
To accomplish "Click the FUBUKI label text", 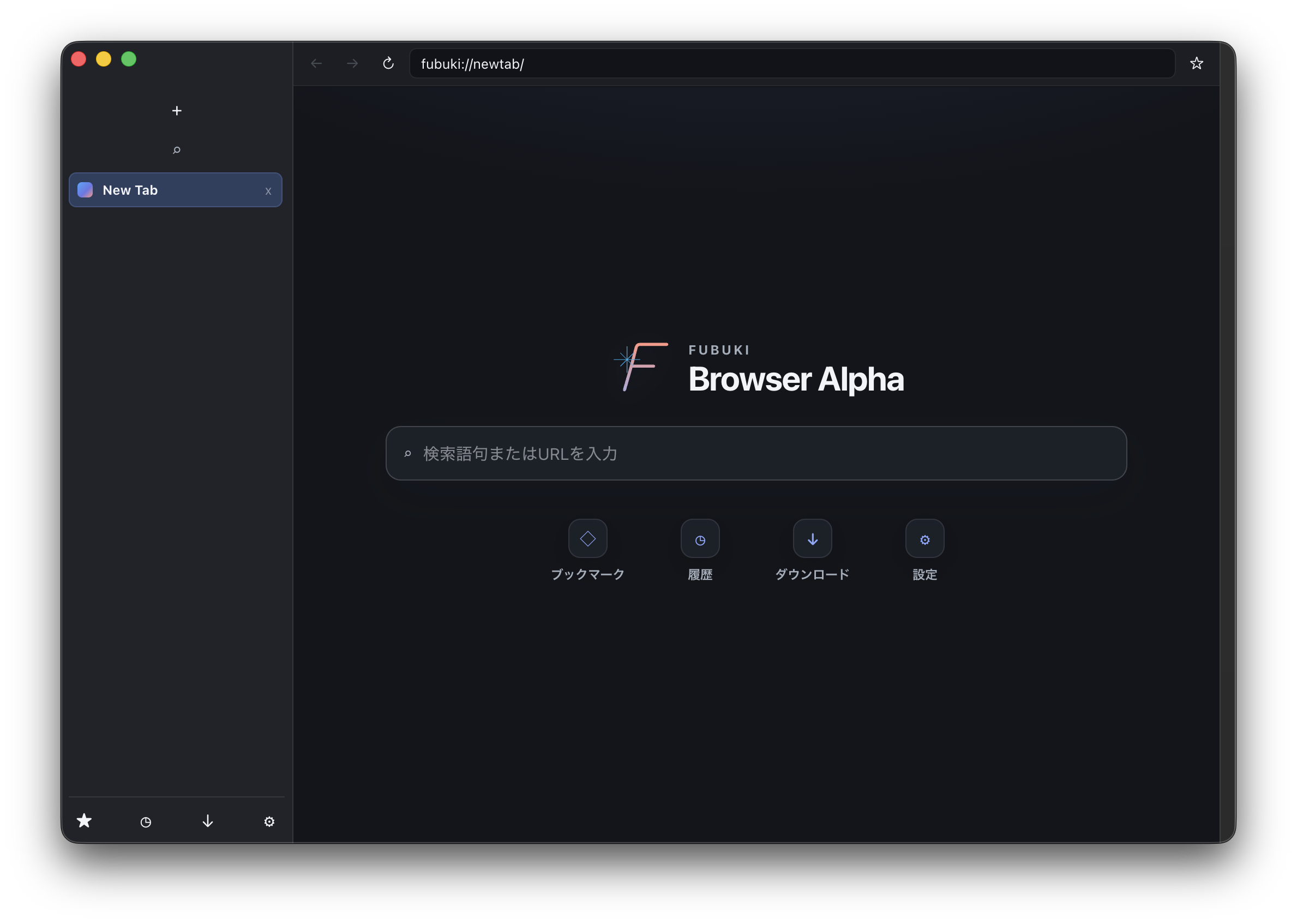I will (719, 350).
